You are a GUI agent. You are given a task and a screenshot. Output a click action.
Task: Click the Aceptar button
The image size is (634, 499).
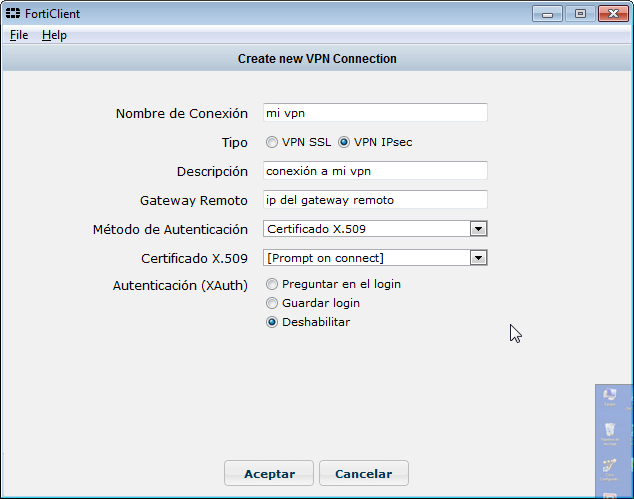(269, 473)
